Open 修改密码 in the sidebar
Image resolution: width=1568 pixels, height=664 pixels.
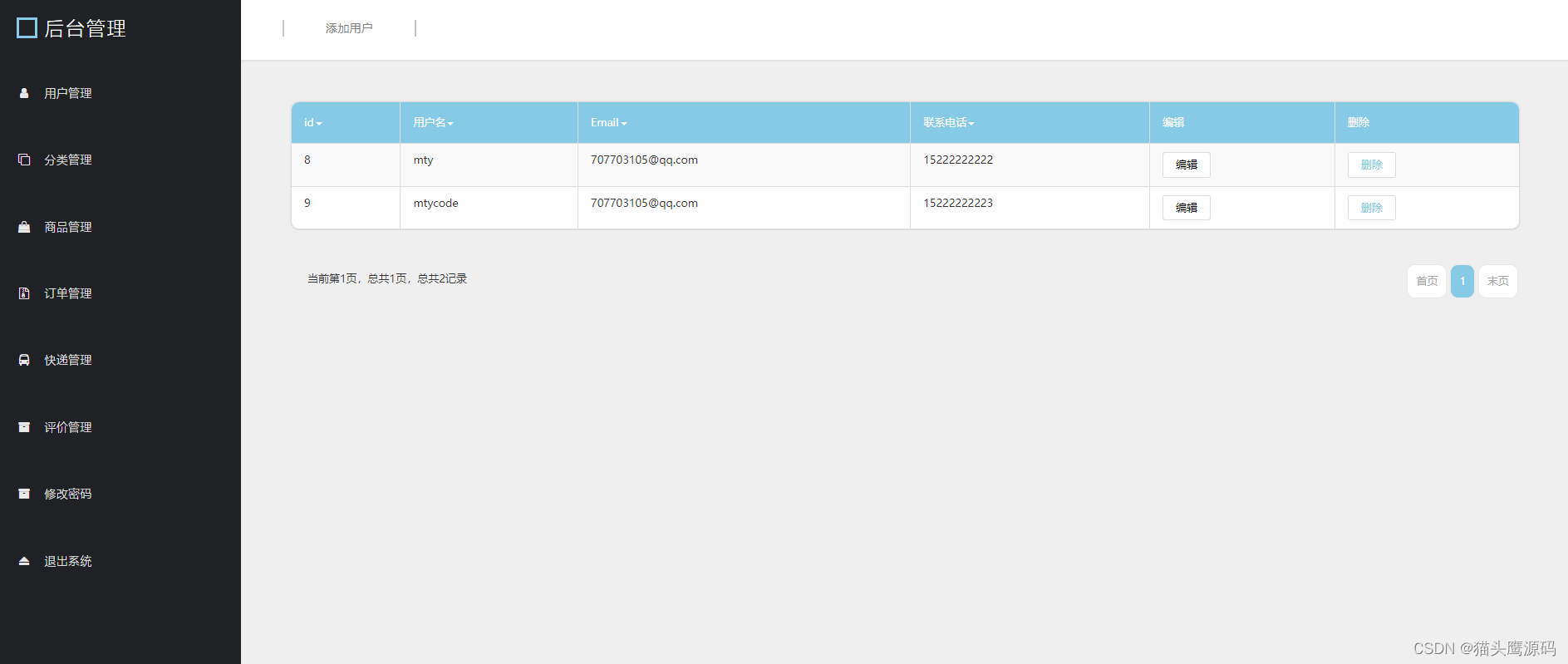pos(68,494)
